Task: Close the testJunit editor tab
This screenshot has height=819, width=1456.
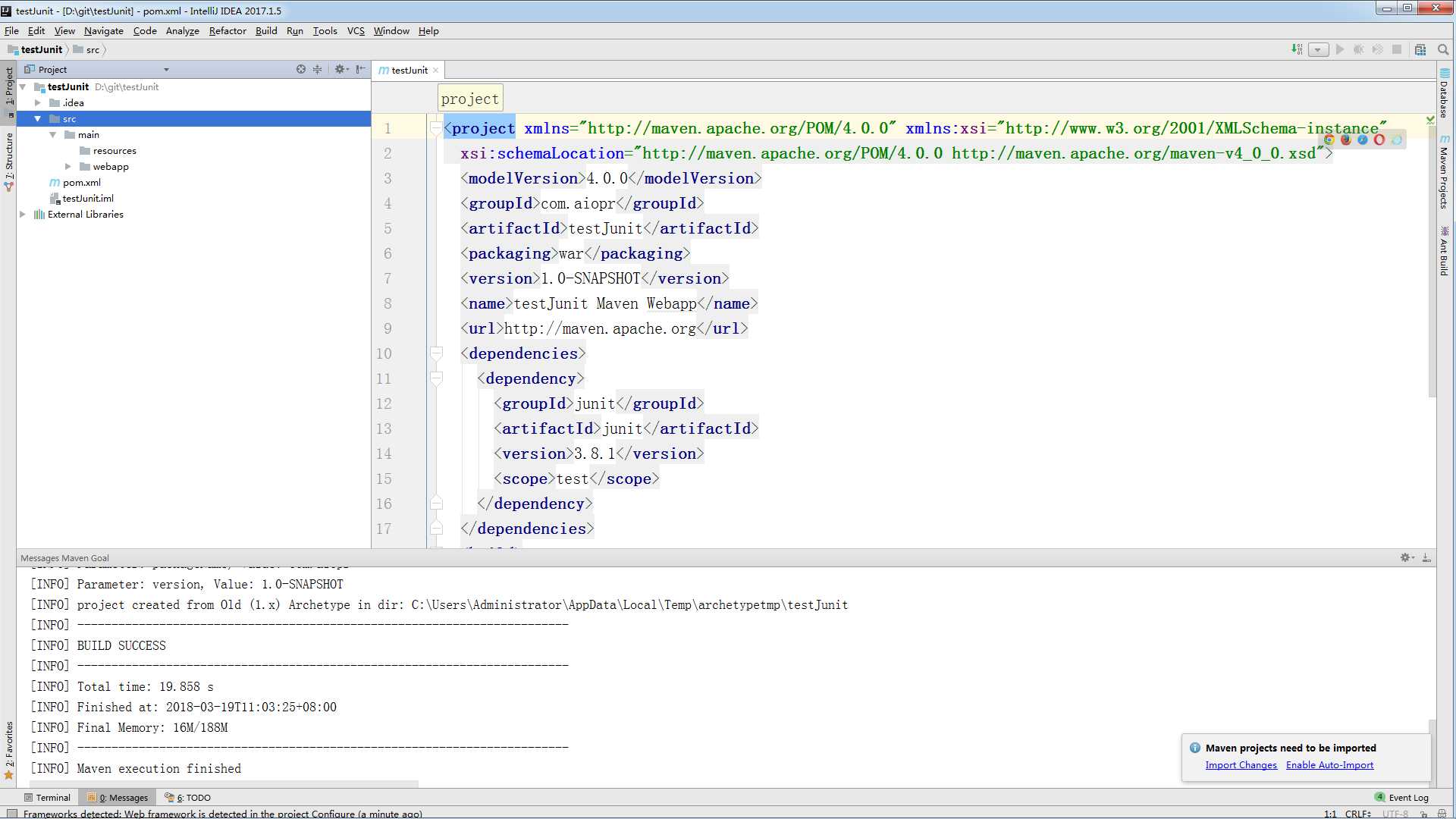Action: pyautogui.click(x=435, y=71)
